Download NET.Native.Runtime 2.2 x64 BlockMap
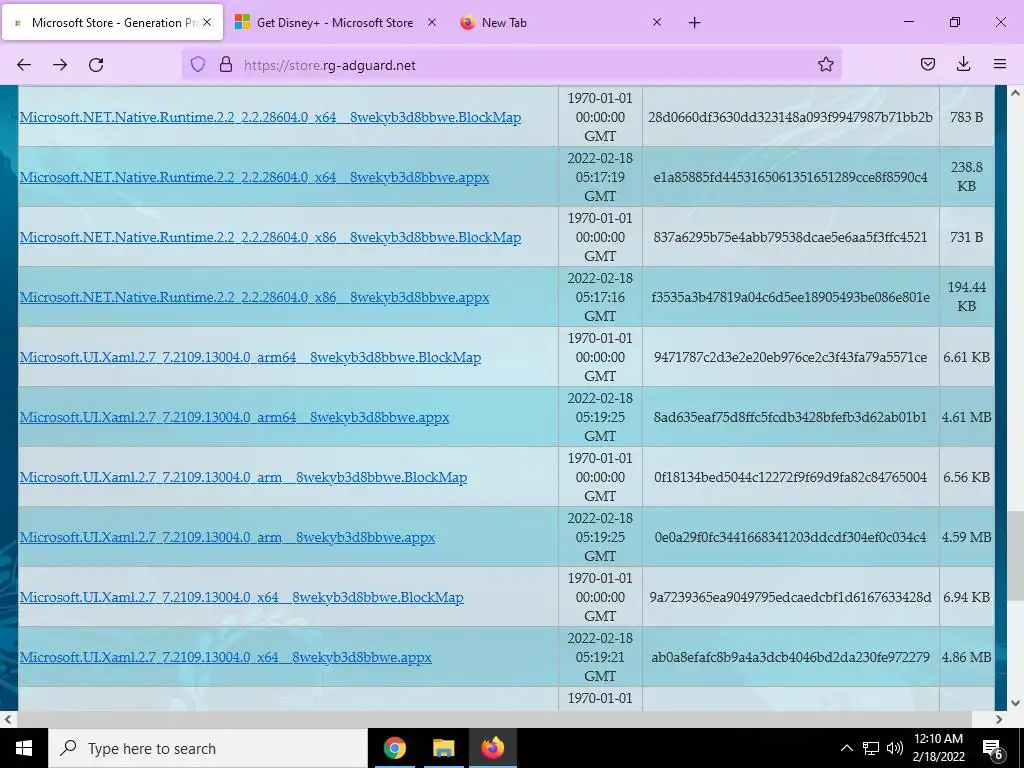This screenshot has height=768, width=1024. 270,118
